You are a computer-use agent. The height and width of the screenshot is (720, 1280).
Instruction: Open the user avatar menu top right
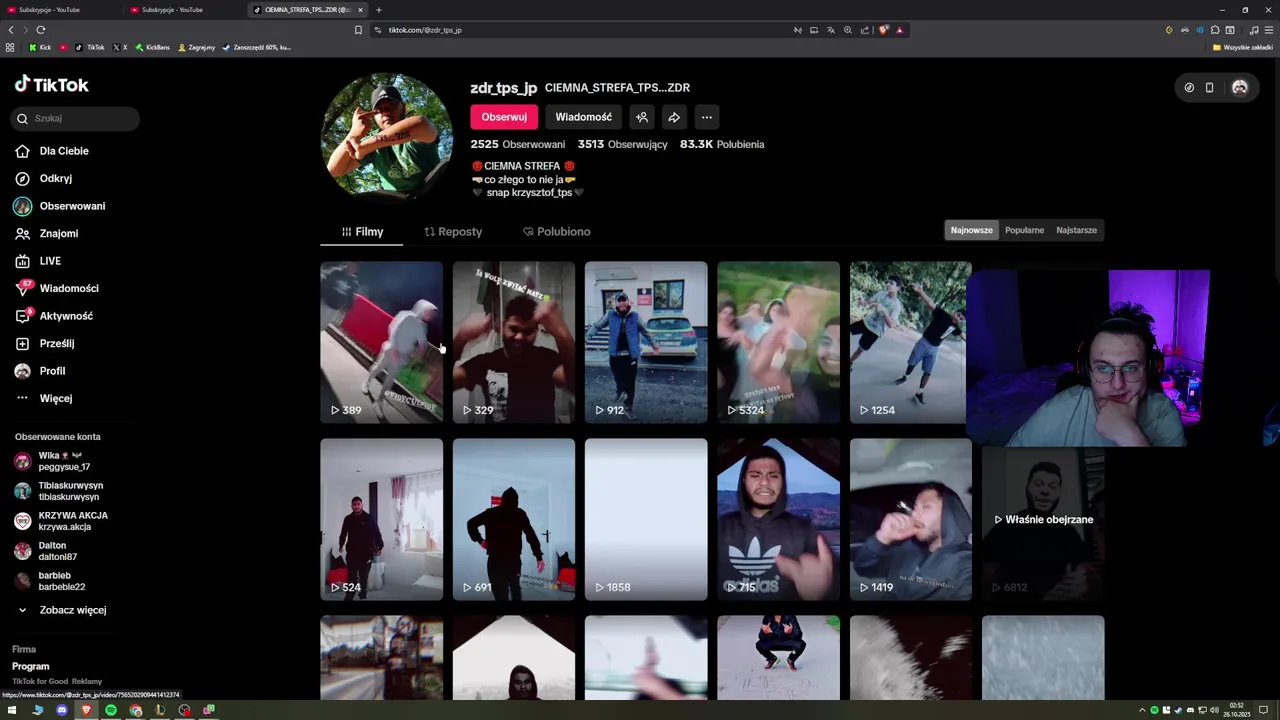click(1240, 87)
